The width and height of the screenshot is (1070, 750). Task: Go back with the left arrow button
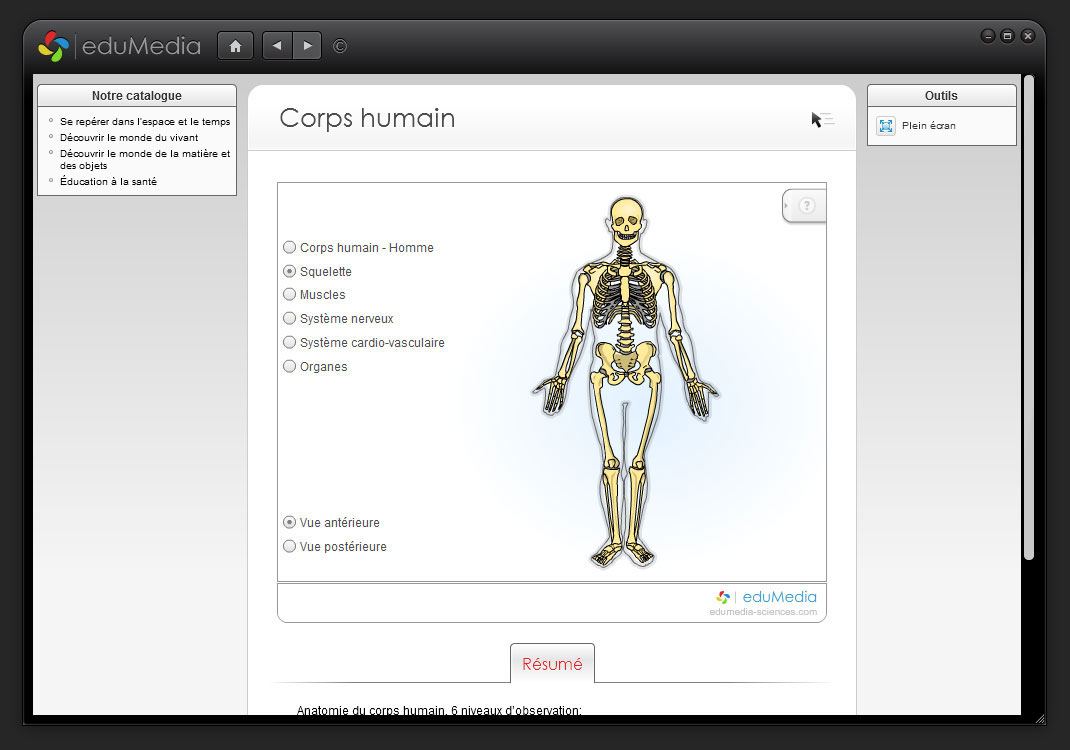tap(277, 46)
